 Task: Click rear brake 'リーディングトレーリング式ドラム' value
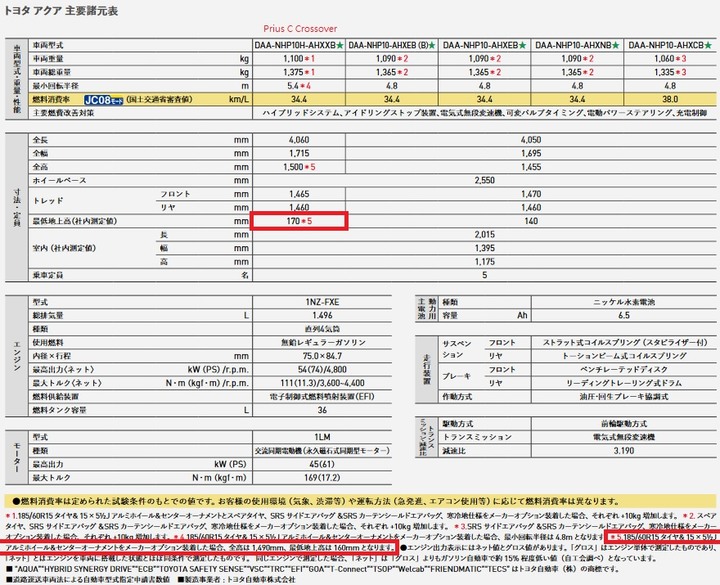coord(624,383)
